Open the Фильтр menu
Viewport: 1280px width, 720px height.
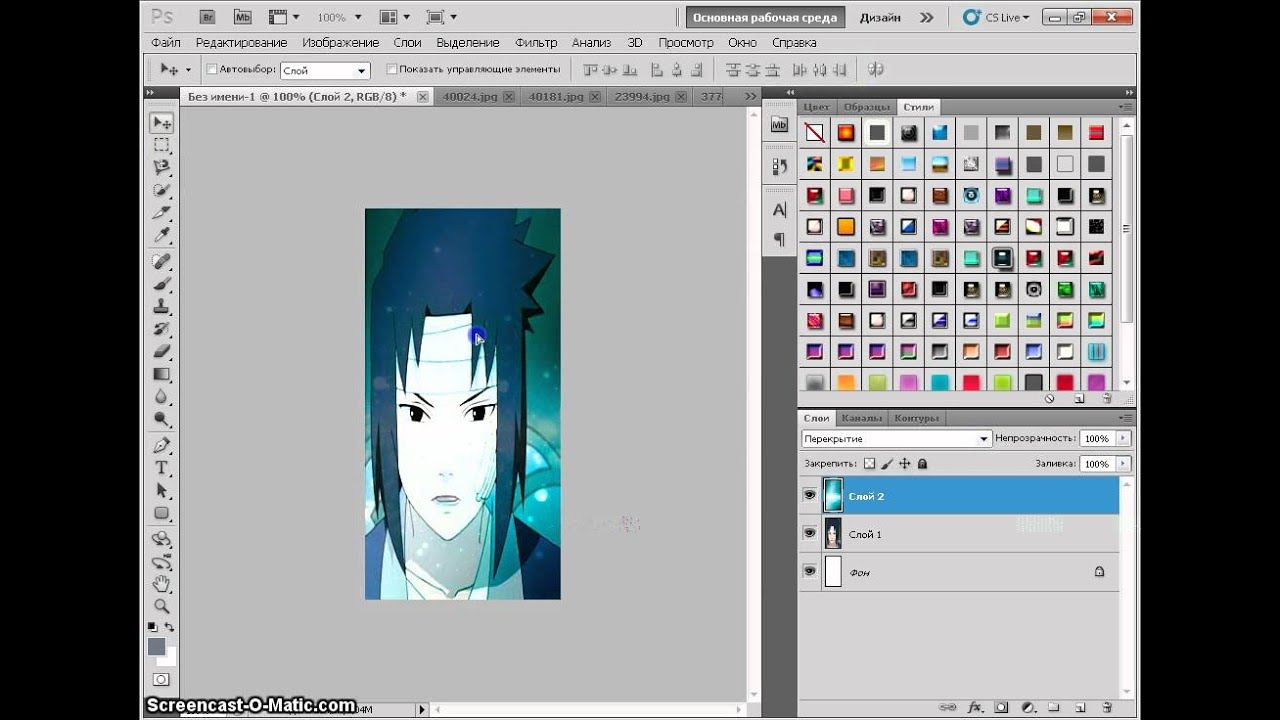pyautogui.click(x=536, y=43)
